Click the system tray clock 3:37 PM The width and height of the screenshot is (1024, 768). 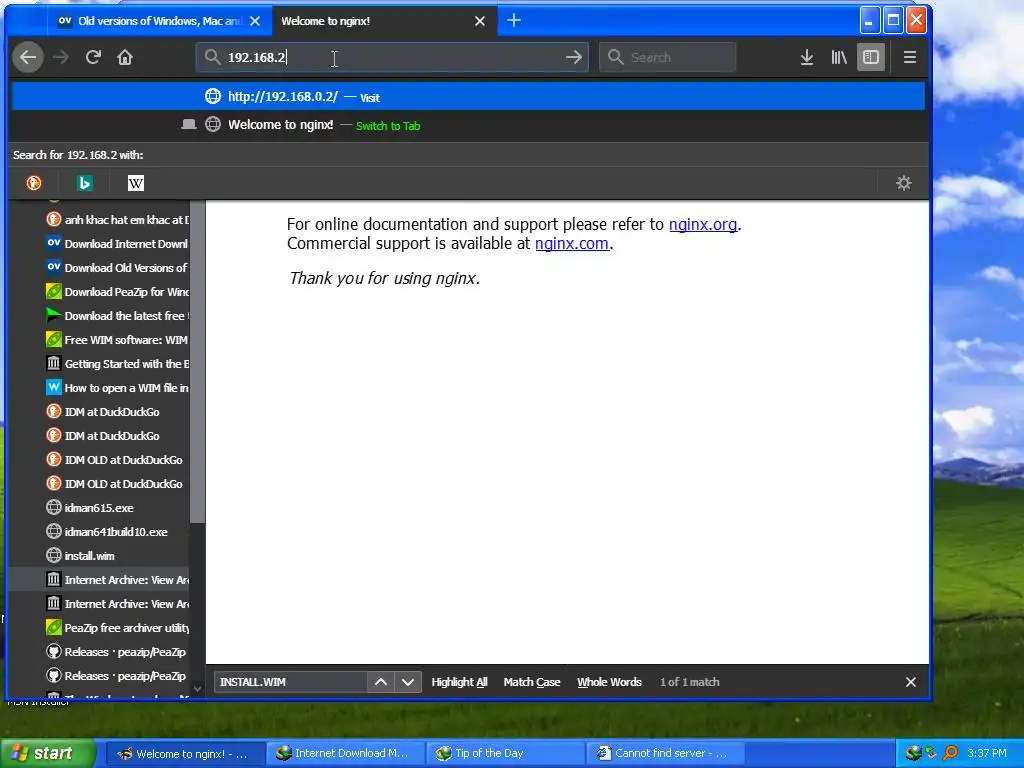coord(987,753)
